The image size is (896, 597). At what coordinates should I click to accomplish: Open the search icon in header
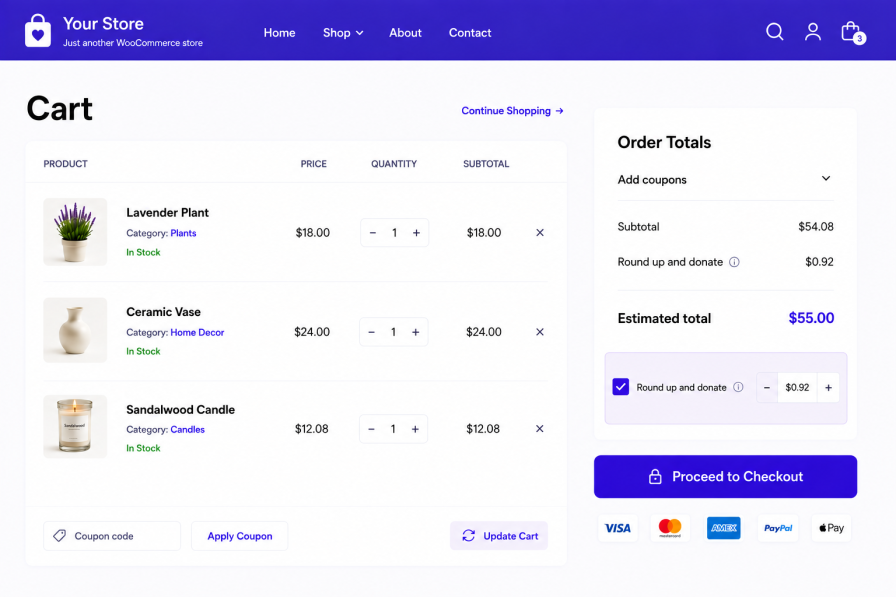click(x=774, y=31)
